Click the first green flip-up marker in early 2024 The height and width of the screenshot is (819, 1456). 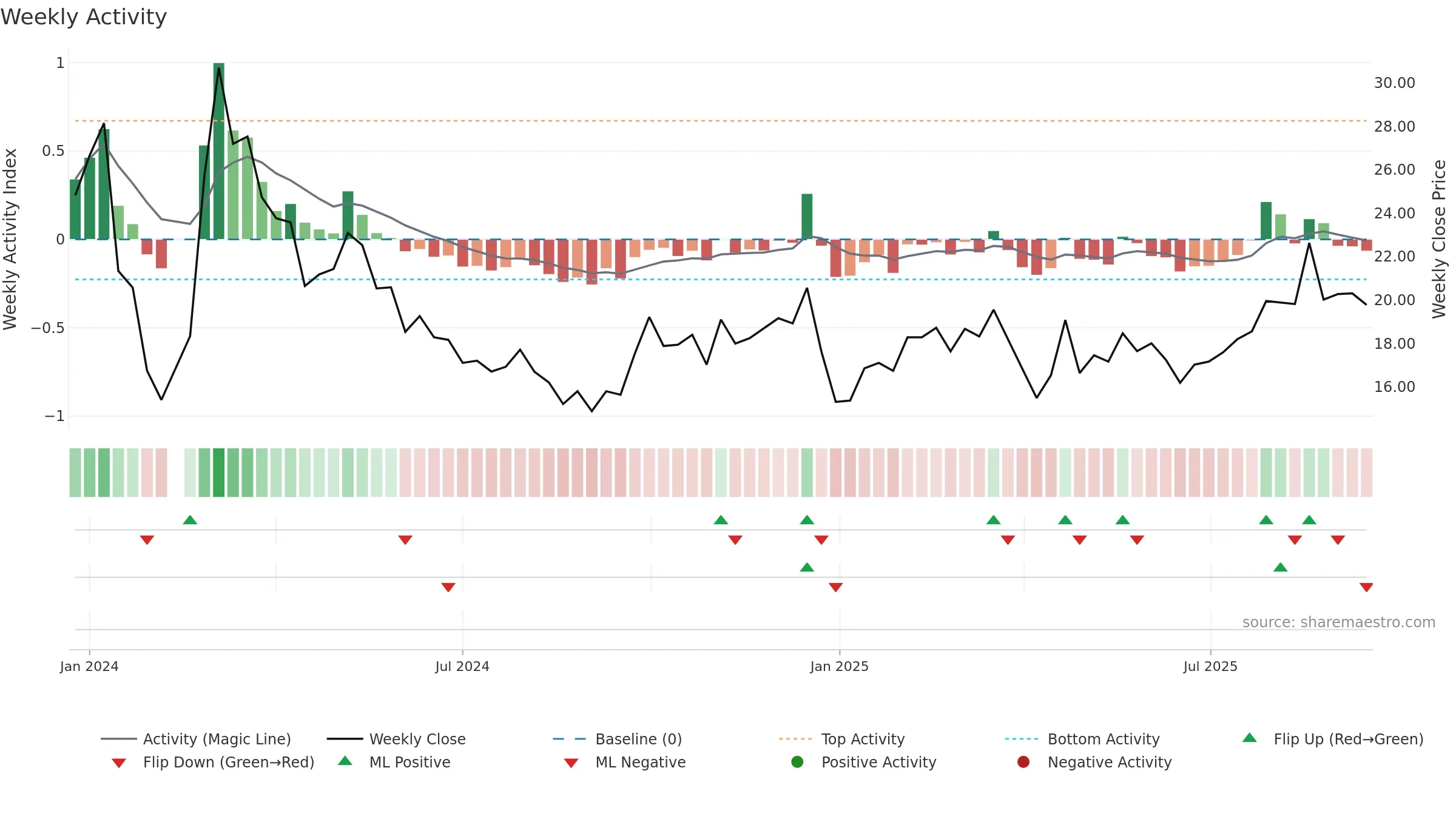tap(190, 520)
